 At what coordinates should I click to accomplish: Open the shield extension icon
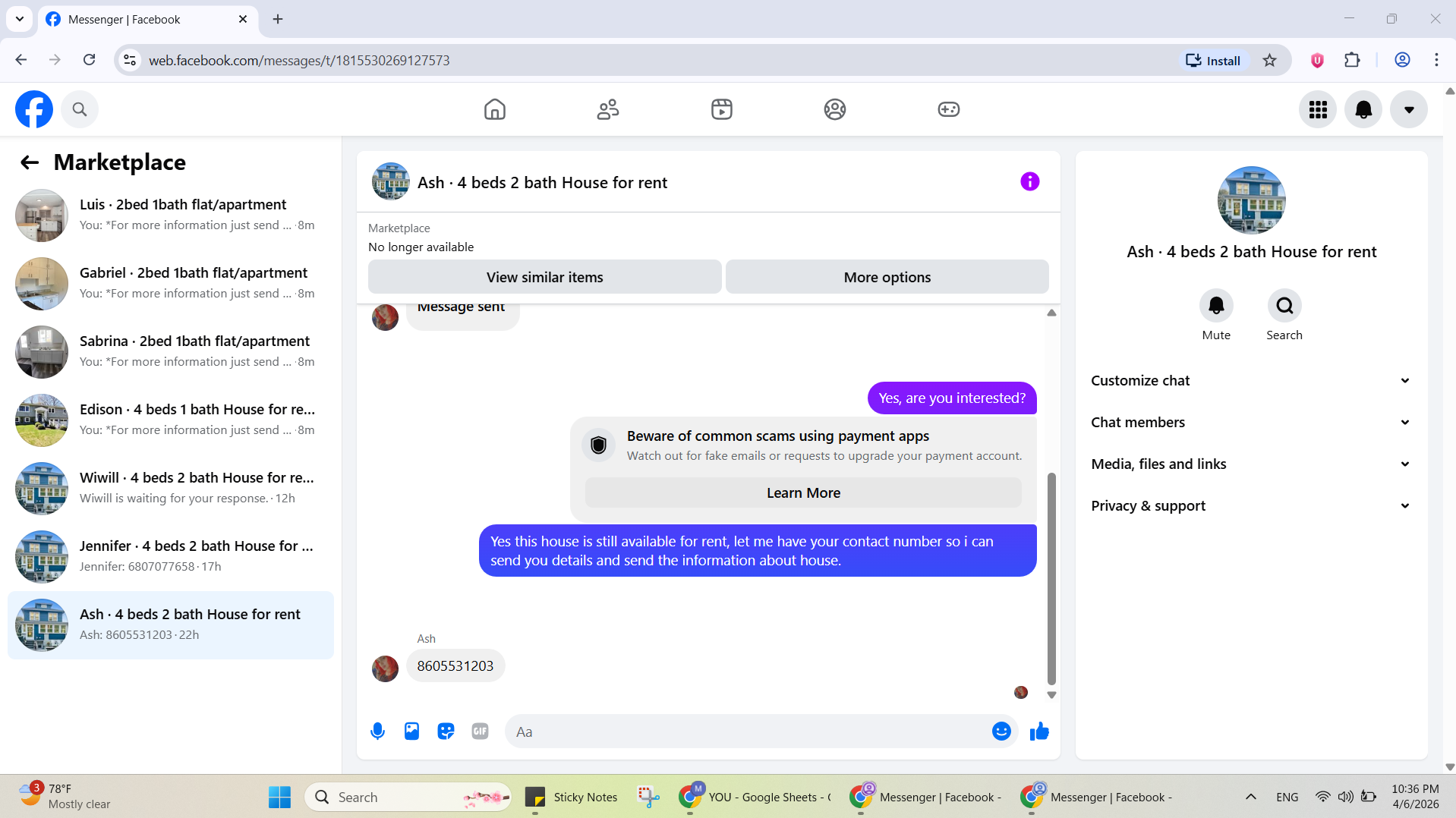[x=1317, y=60]
